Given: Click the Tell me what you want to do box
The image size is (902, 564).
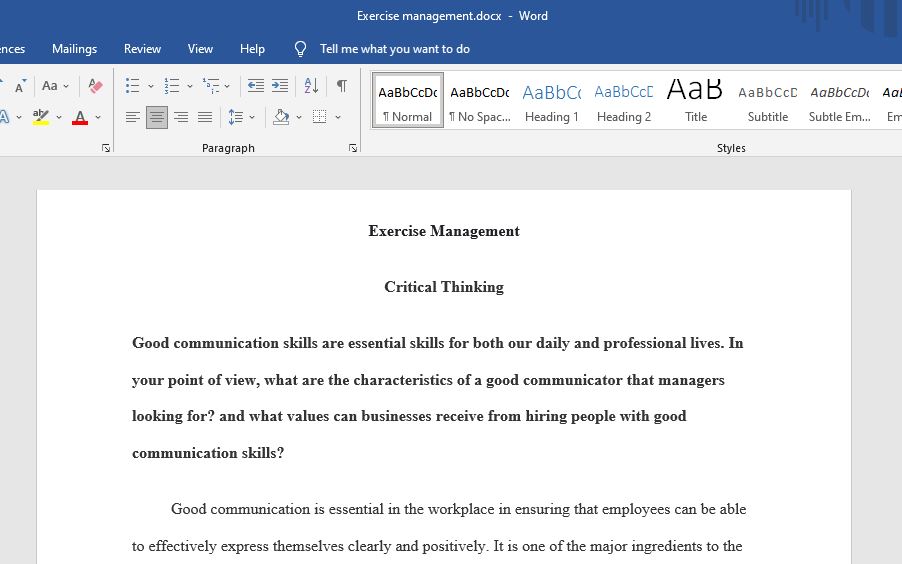Looking at the screenshot, I should 395,49.
